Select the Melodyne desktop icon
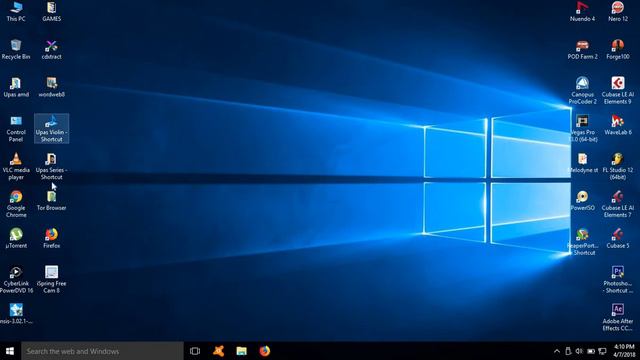The height and width of the screenshot is (360, 640). 582,163
